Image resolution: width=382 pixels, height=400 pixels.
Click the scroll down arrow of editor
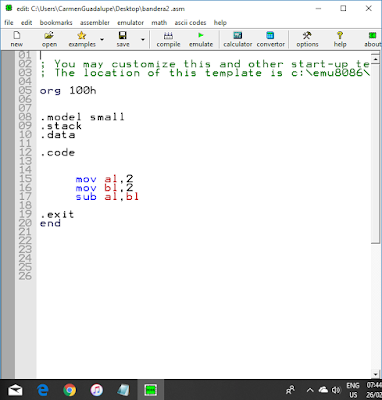coord(375,374)
